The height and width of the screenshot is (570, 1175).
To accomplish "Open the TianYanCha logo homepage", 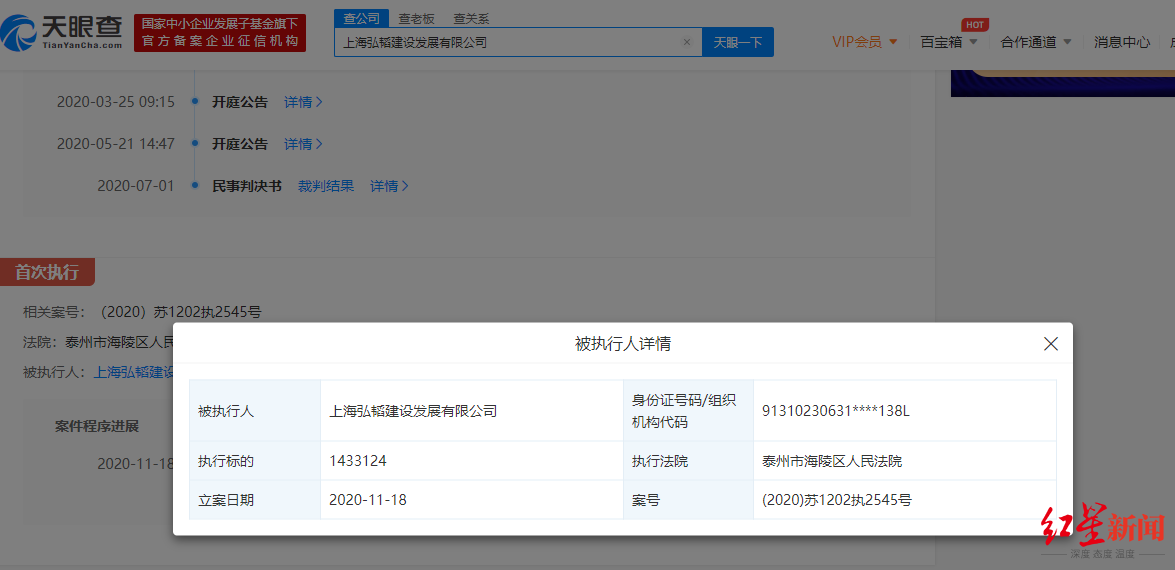I will coord(61,31).
